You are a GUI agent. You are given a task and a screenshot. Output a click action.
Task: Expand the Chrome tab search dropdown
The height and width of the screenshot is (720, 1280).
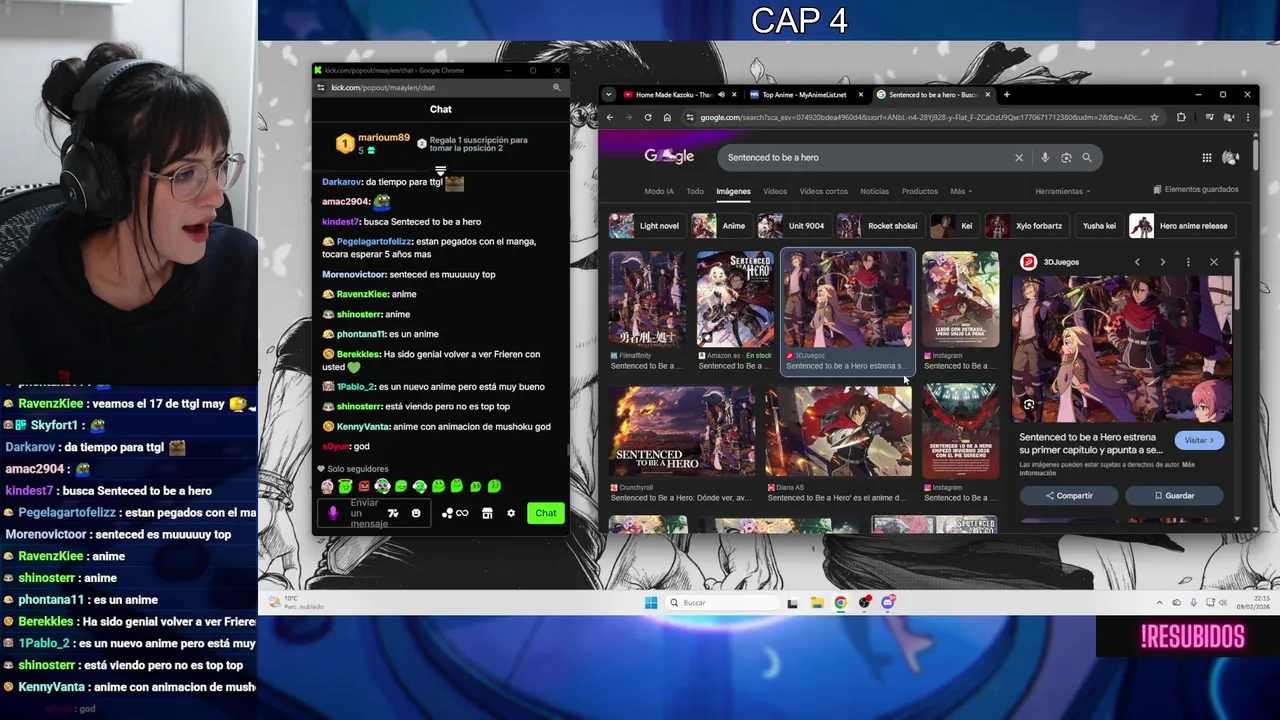click(609, 95)
